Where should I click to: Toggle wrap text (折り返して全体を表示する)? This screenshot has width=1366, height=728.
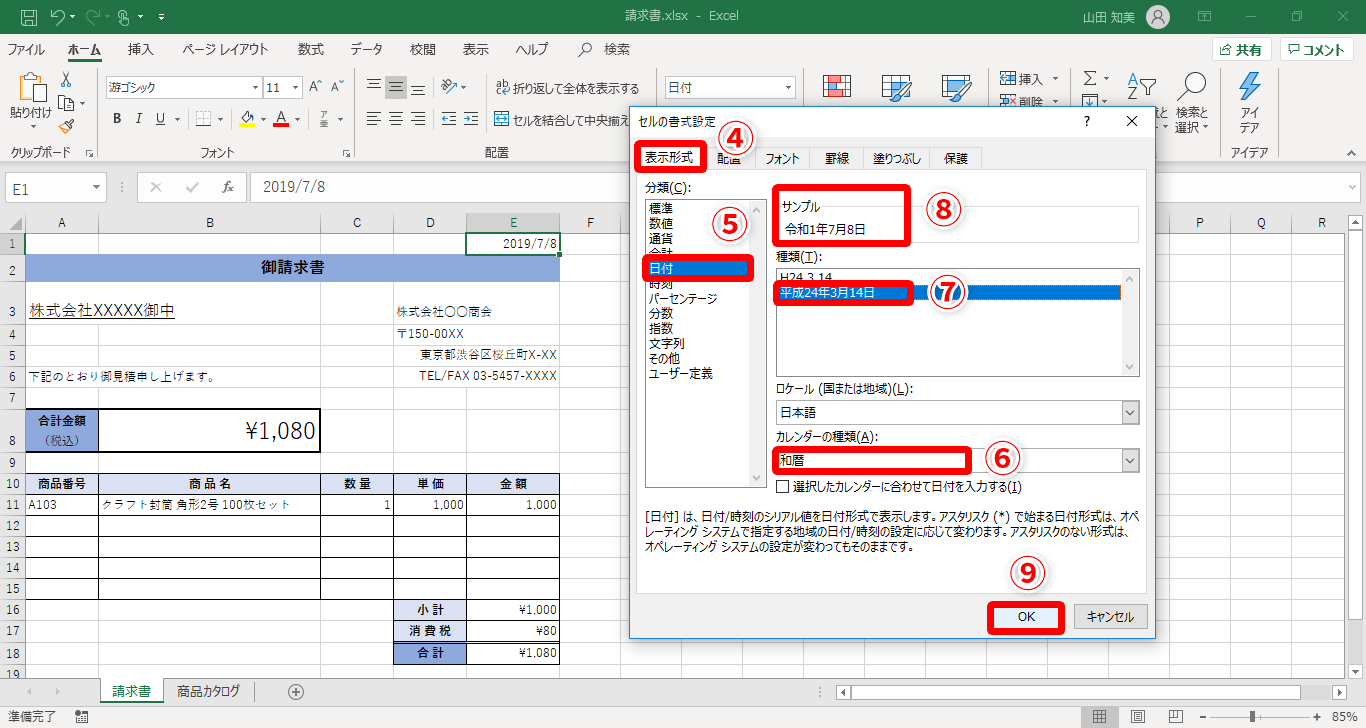(x=567, y=88)
